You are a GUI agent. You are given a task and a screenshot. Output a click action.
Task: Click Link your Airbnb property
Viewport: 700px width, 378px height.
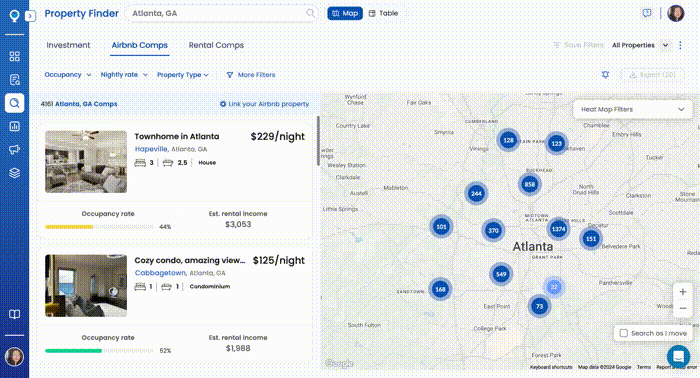(264, 104)
